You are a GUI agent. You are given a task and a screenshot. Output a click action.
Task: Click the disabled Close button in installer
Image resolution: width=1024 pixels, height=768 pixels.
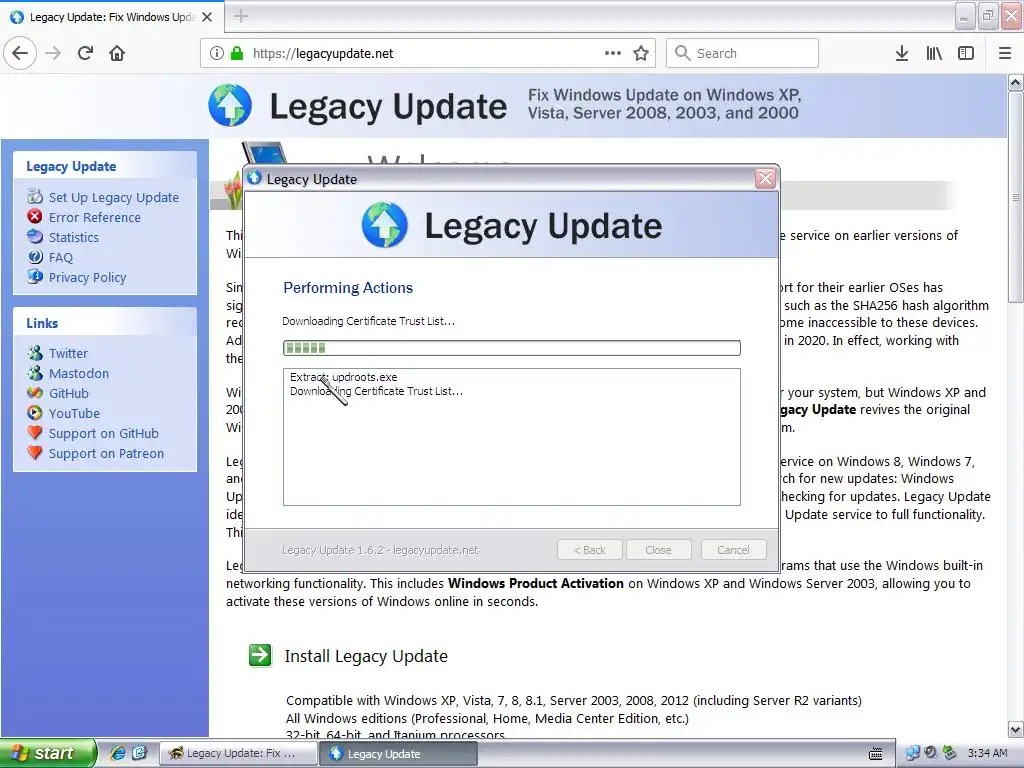coord(658,550)
